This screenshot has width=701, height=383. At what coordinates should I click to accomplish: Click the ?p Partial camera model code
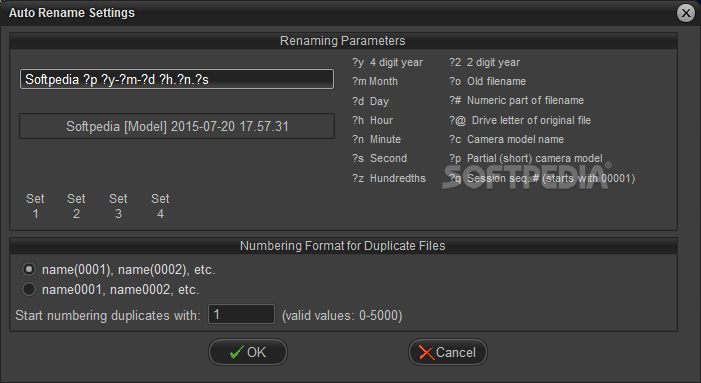point(526,158)
